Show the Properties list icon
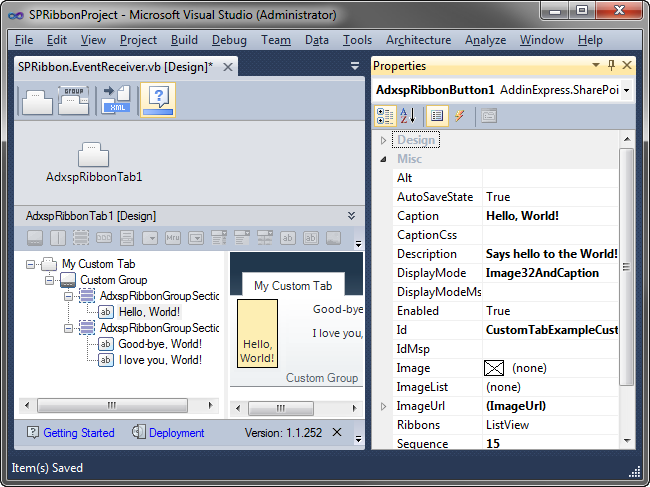This screenshot has height=487, width=650. click(437, 116)
